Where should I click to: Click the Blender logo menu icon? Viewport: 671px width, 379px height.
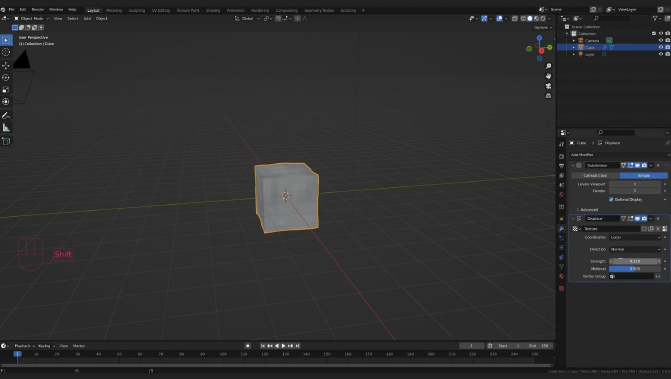click(3, 9)
